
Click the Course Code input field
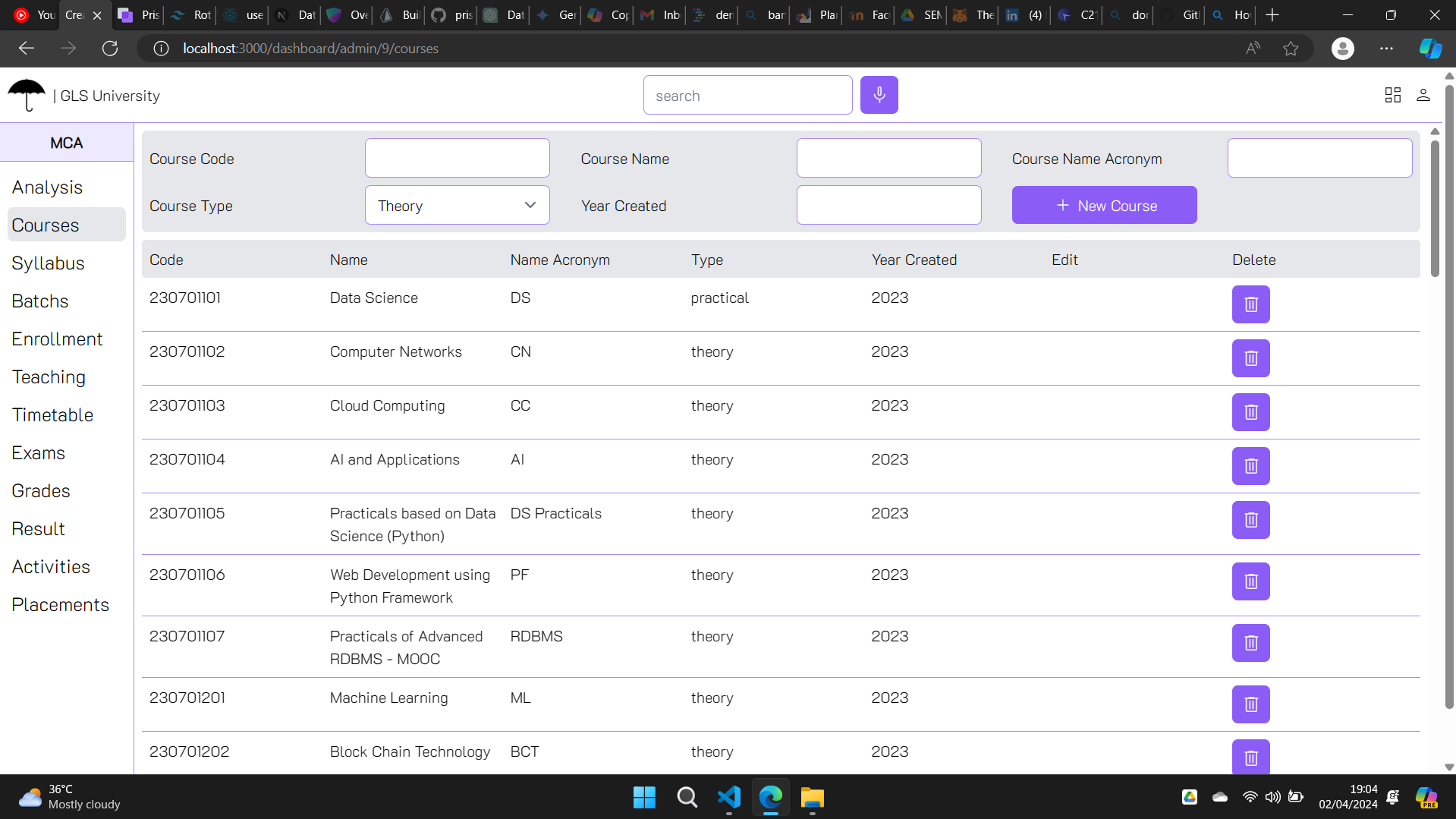point(457,159)
